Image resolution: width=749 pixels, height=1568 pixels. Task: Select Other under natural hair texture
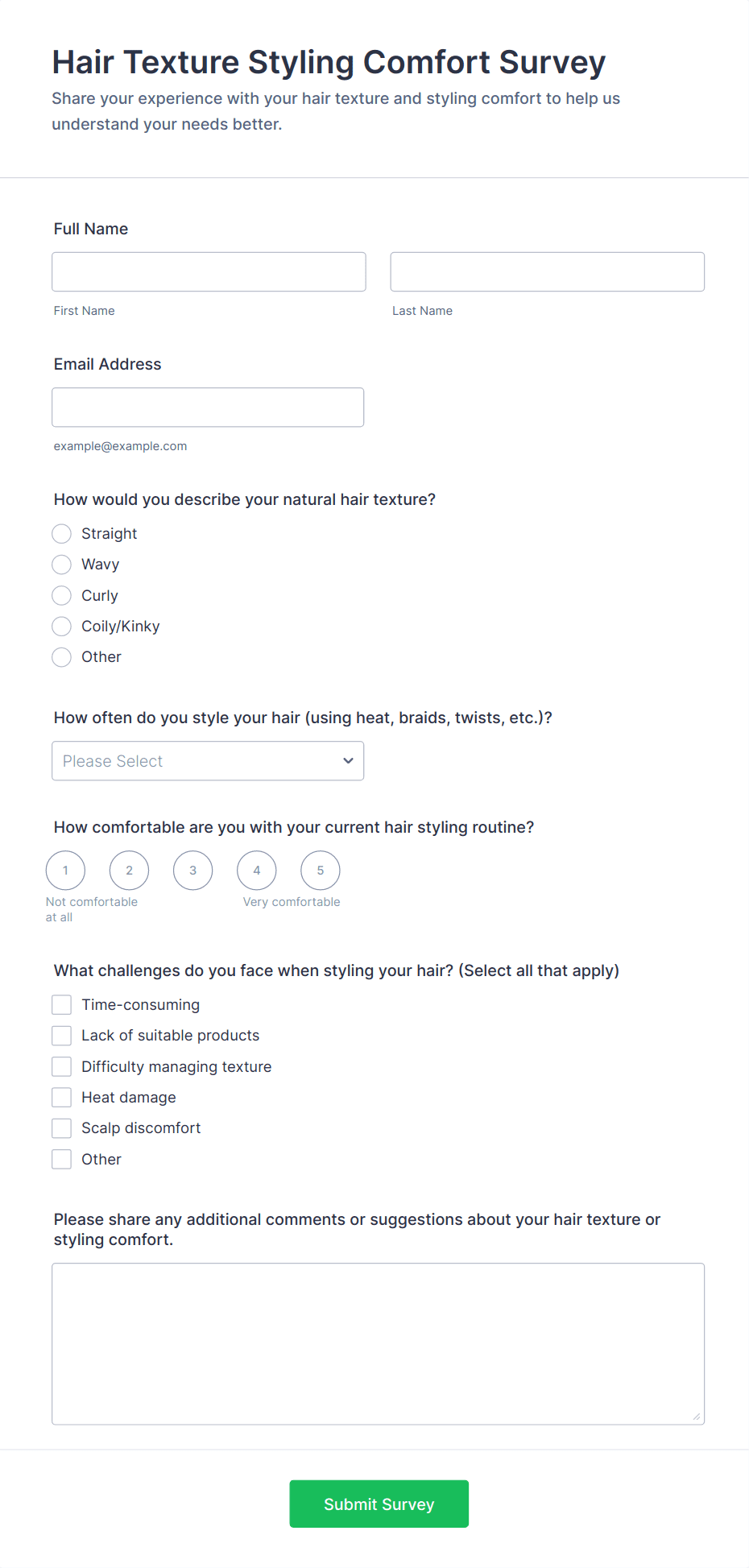coord(62,657)
